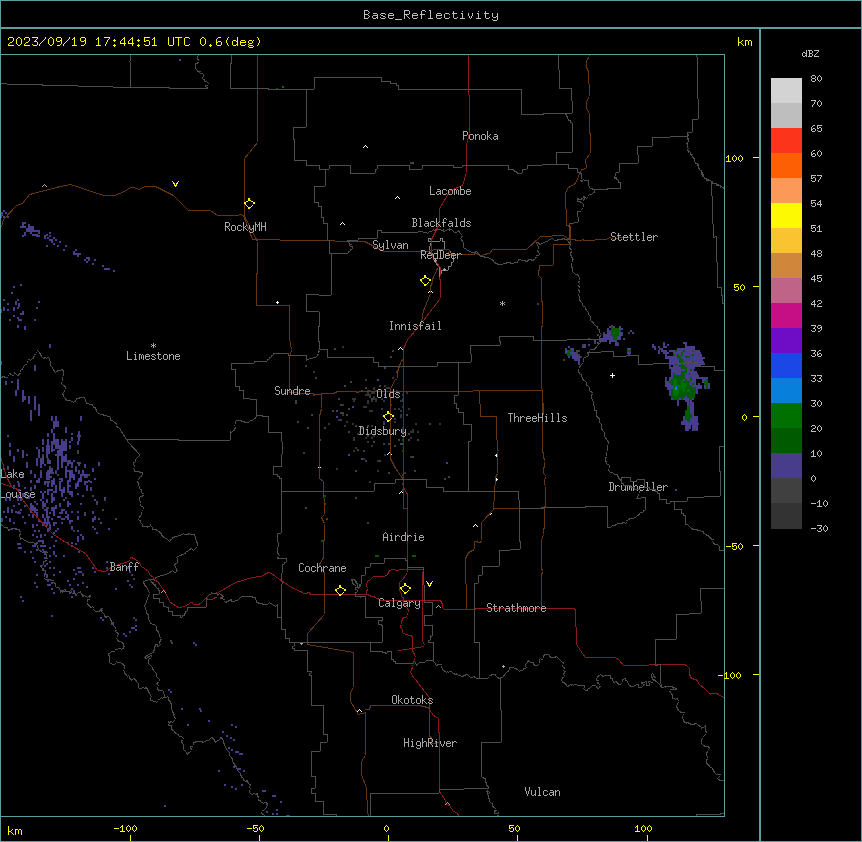Click the yellow marker between Olds and Didsbury
The width and height of the screenshot is (862, 842).
click(388, 417)
